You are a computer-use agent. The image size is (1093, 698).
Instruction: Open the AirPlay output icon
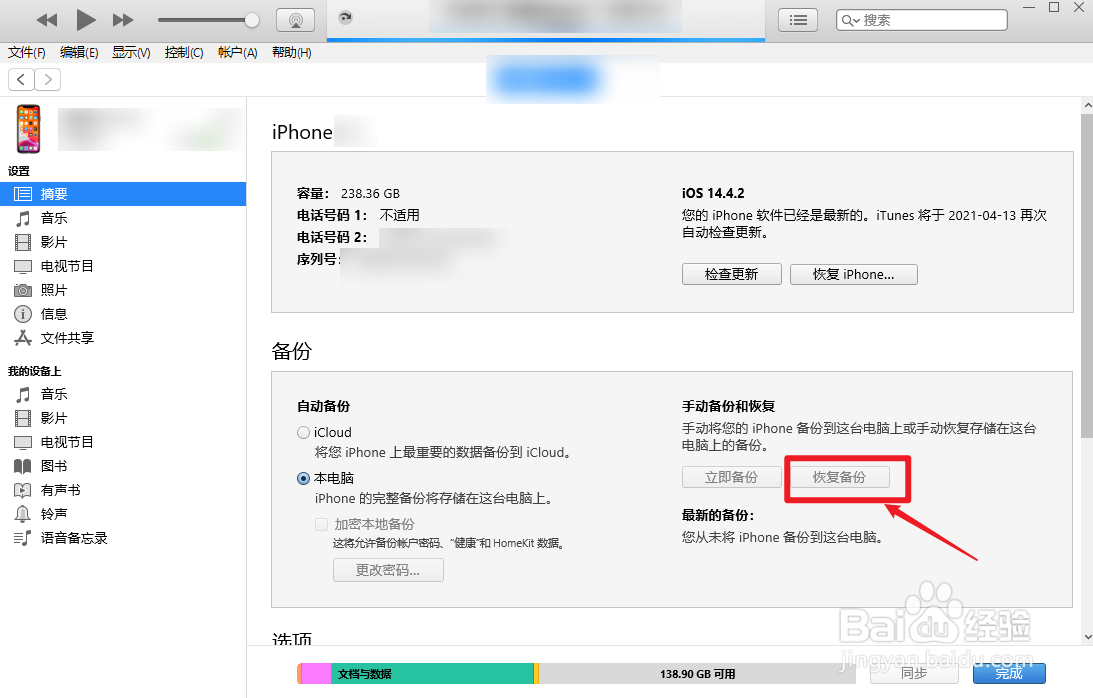coord(296,20)
